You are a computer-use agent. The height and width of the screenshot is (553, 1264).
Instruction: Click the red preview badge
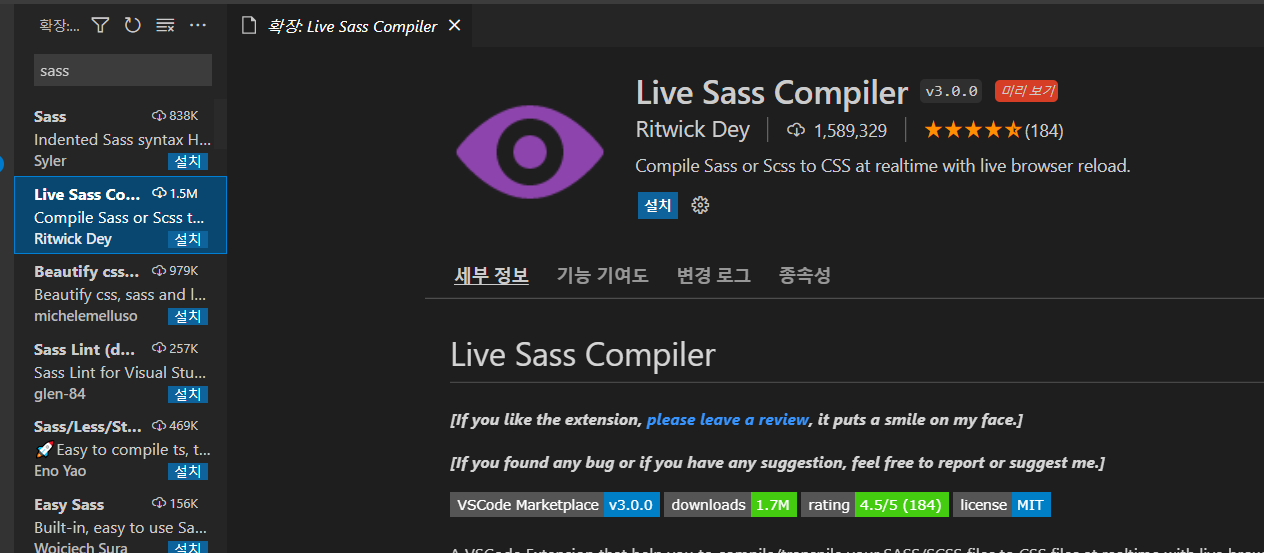click(x=1026, y=91)
